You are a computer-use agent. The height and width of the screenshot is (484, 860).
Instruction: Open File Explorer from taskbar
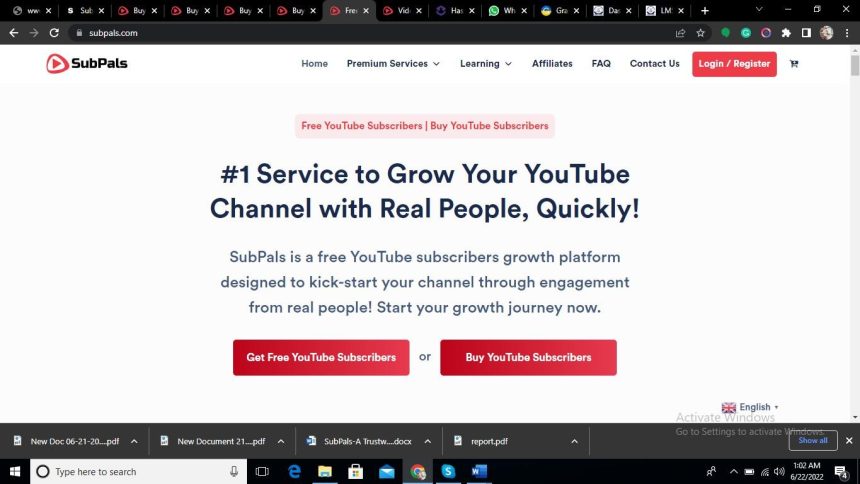(x=325, y=471)
